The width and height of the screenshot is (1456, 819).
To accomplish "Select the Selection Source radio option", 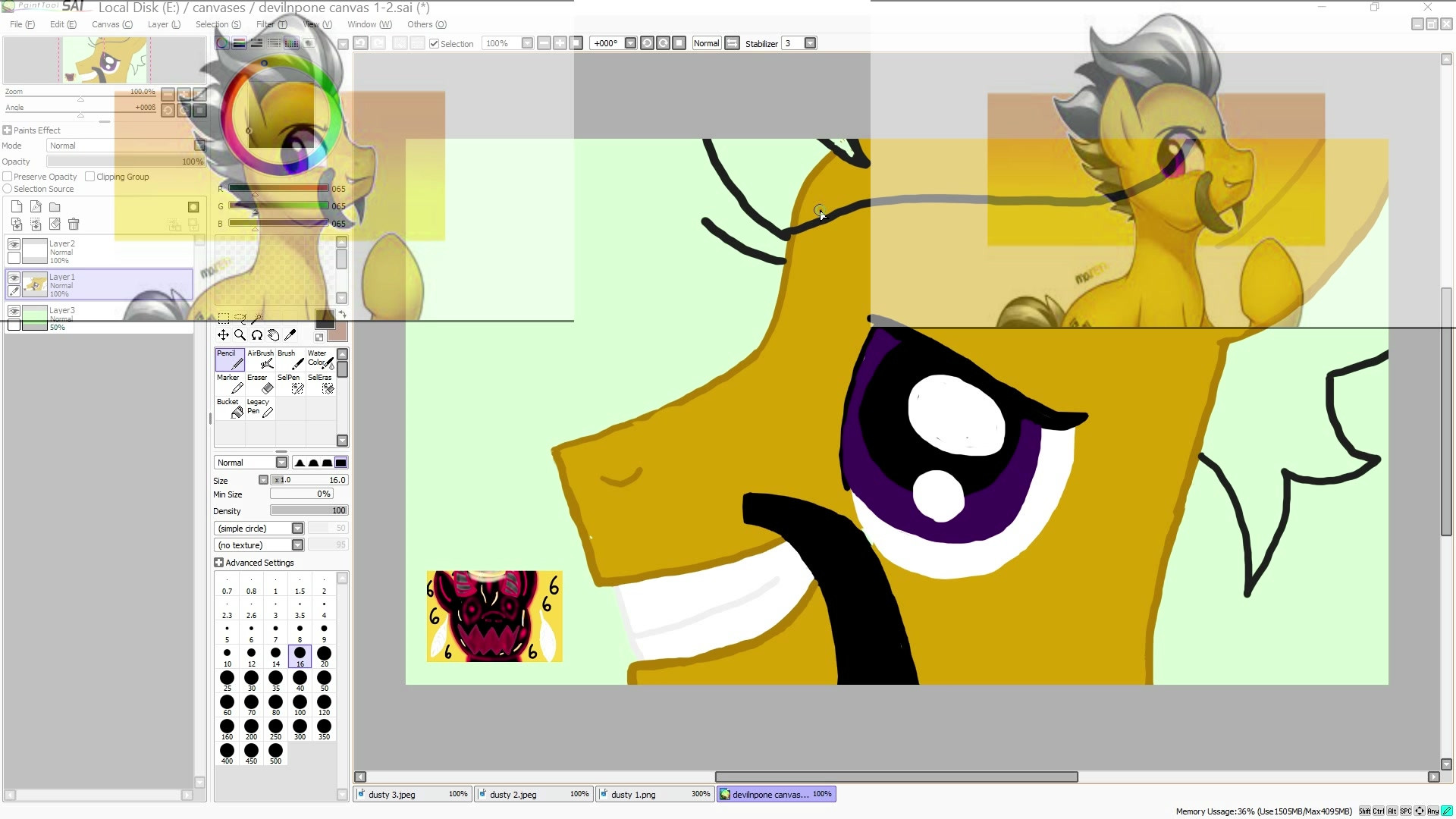I will coord(8,189).
